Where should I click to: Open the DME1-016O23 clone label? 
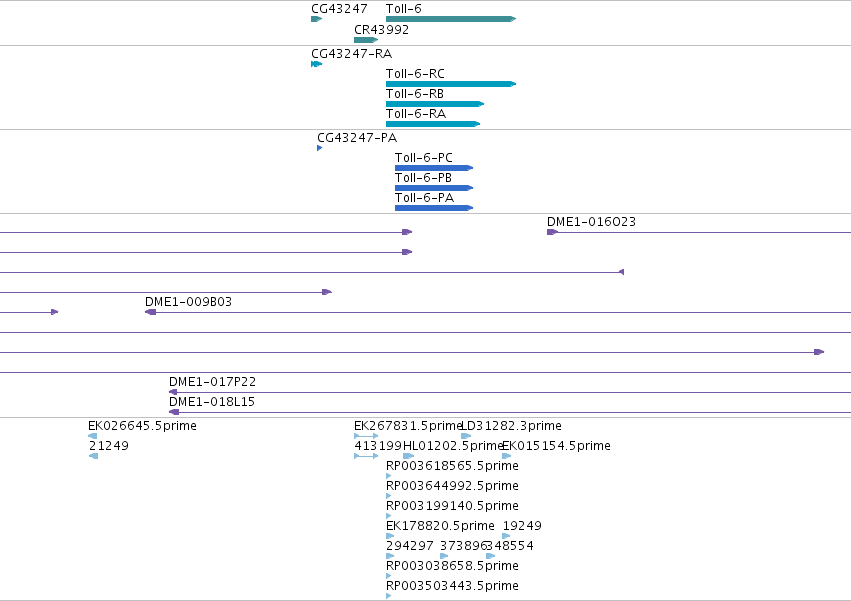tap(591, 222)
